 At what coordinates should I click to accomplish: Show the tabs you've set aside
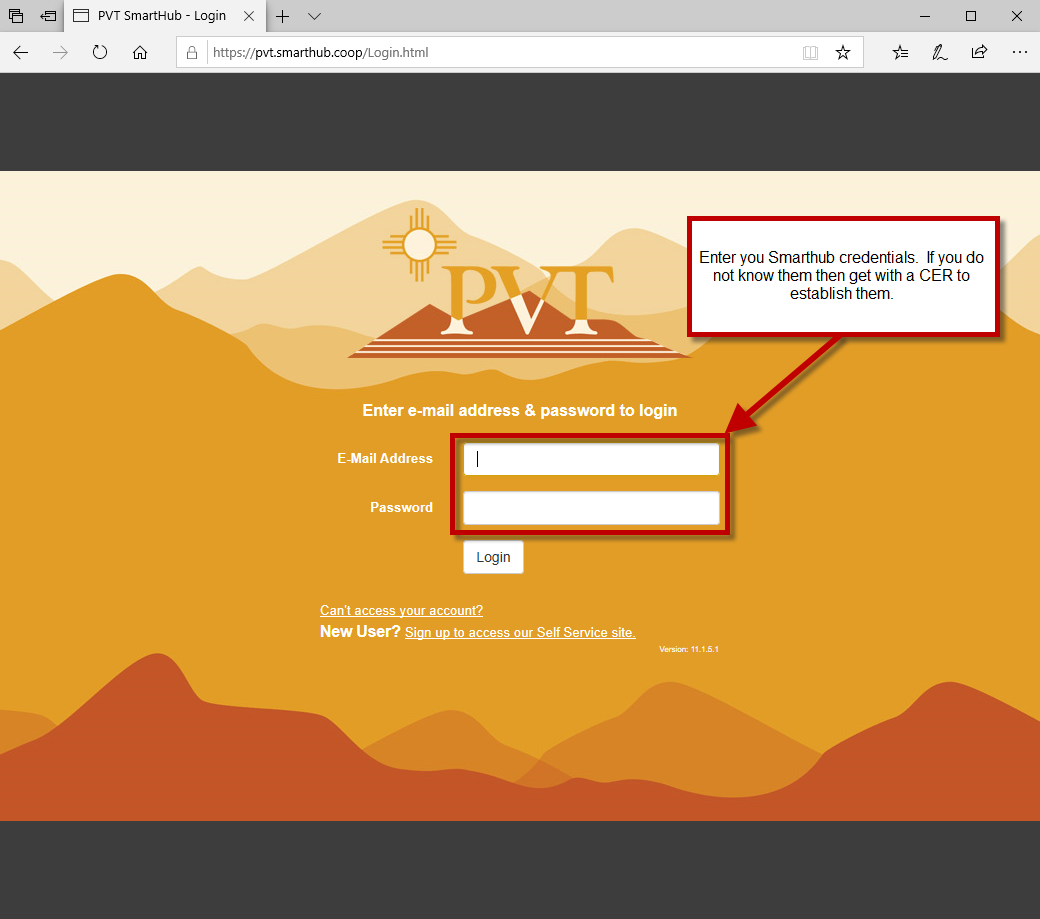[16, 16]
